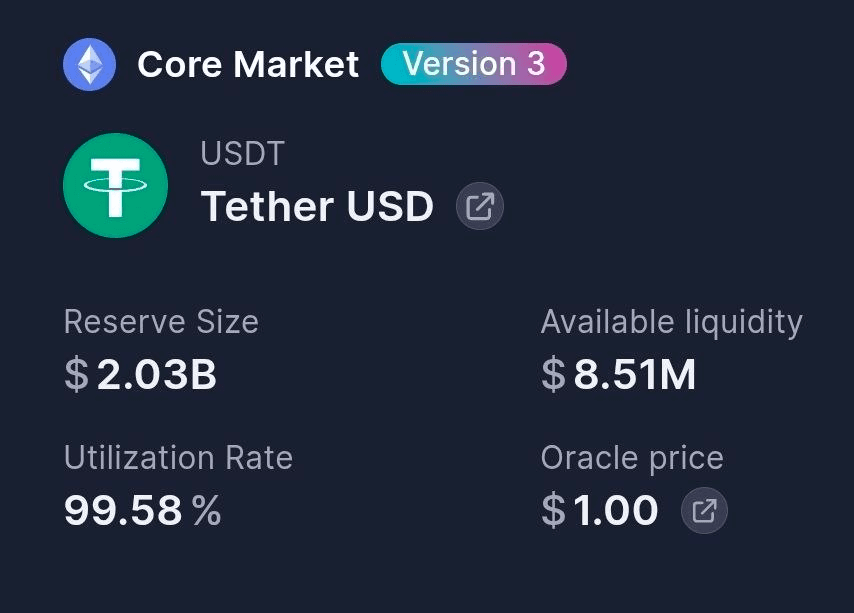Click the USDT ticker symbol text
Screen dimensions: 854x613
(243, 154)
